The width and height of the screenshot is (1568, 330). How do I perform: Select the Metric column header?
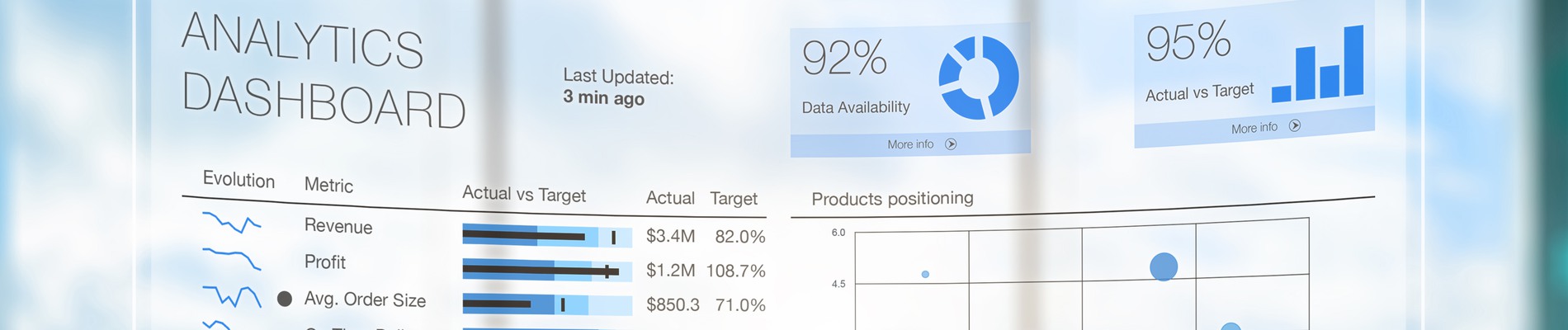328,185
